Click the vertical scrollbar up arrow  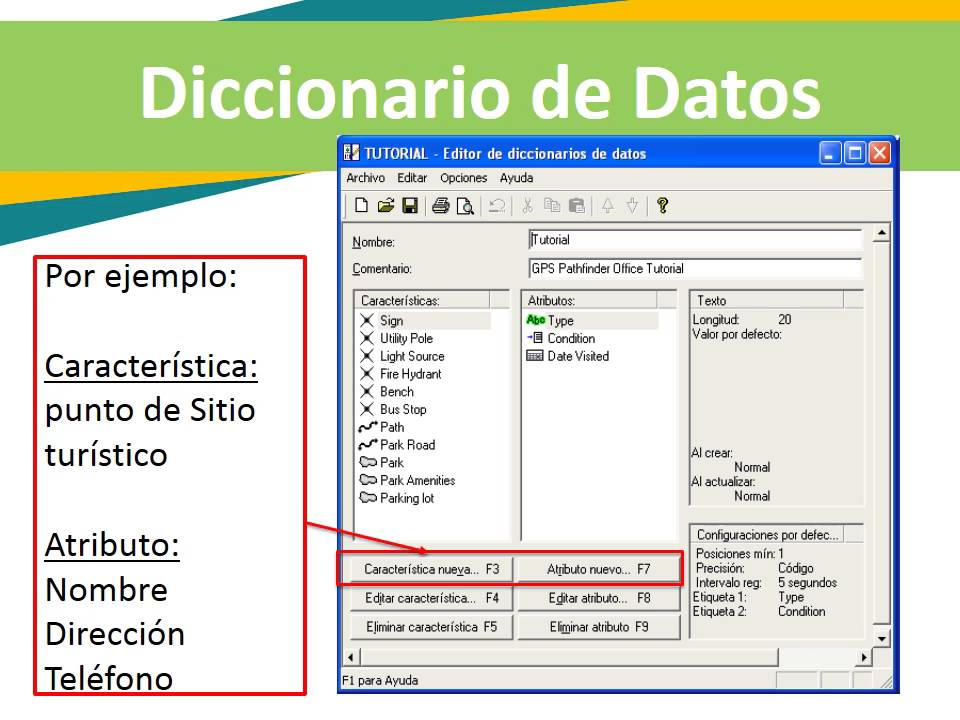point(882,233)
